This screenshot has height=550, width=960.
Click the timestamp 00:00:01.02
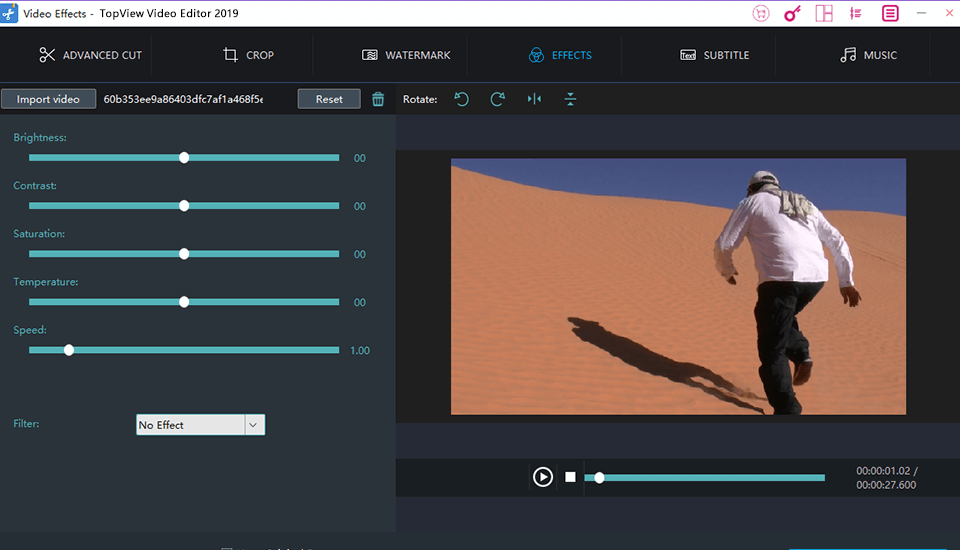point(883,471)
